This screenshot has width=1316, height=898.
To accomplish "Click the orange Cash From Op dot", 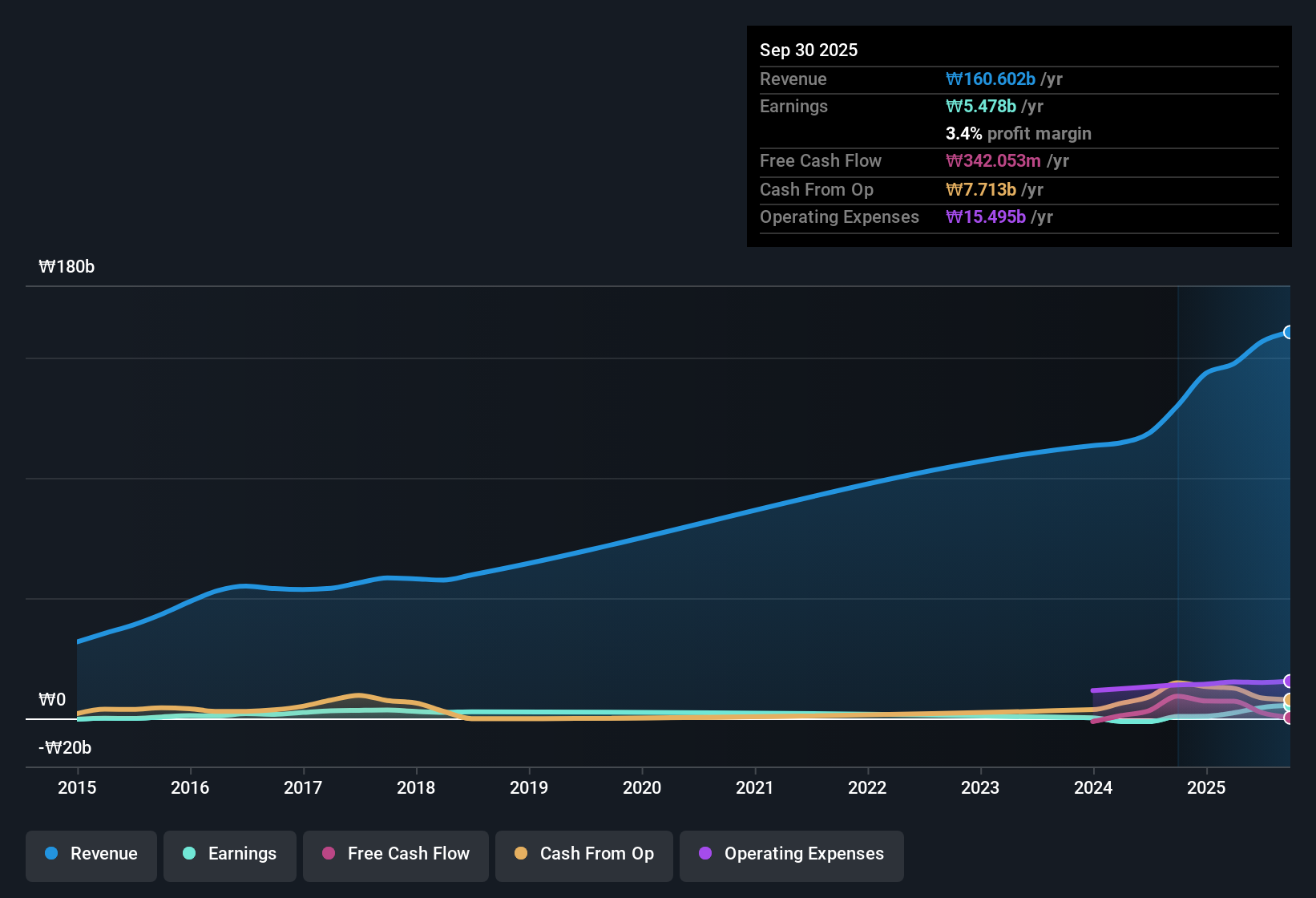I will point(521,854).
